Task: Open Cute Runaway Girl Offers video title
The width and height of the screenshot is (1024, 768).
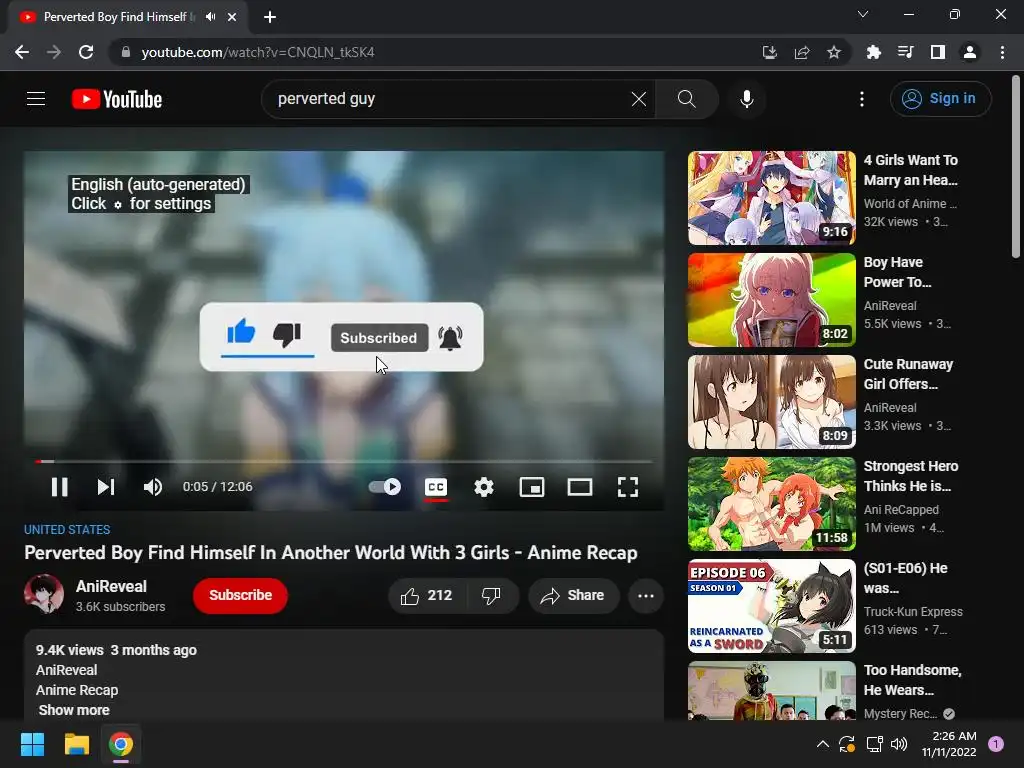Action: (x=908, y=374)
